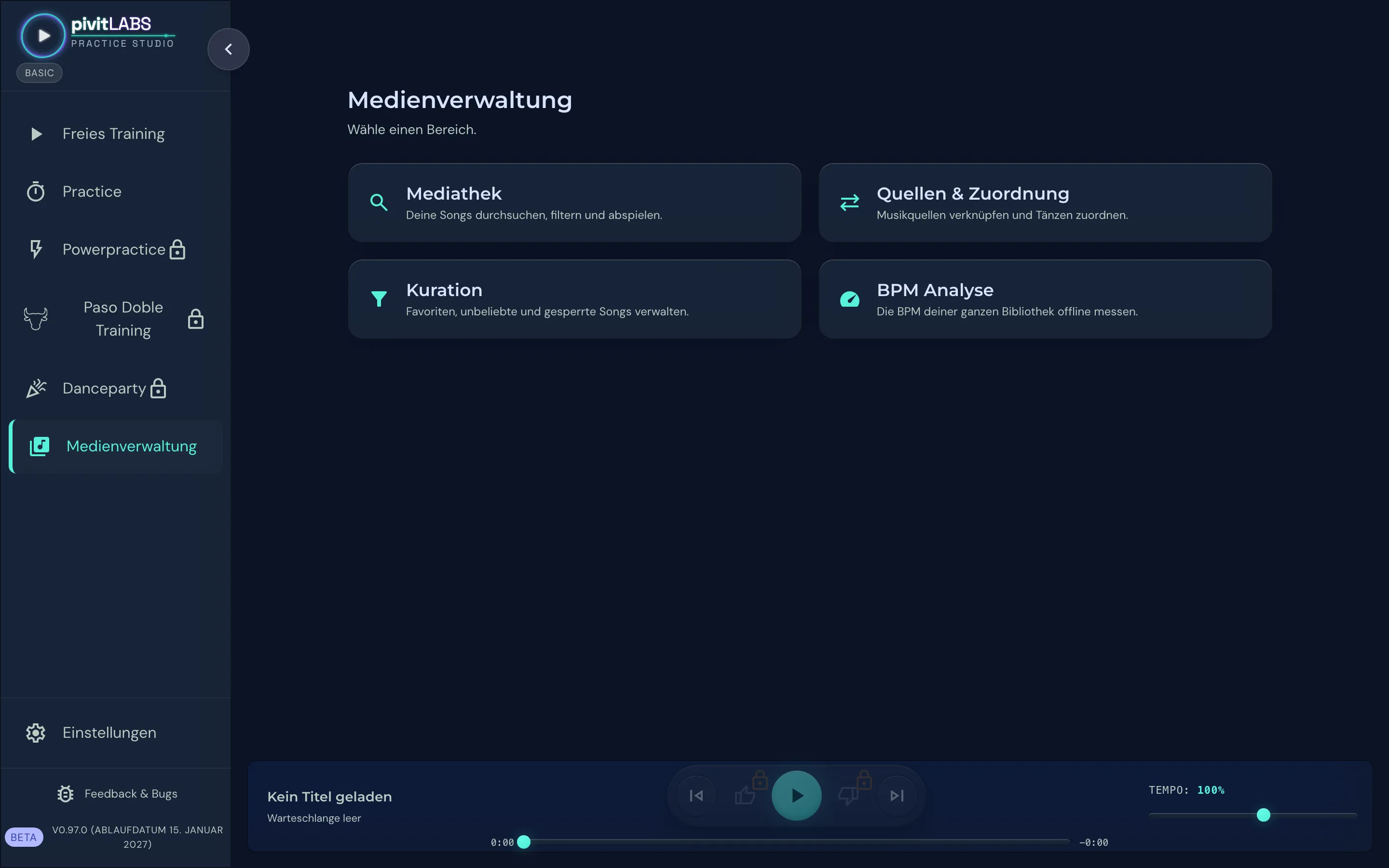Image resolution: width=1389 pixels, height=868 pixels.
Task: Open the Mediathek card
Action: (x=574, y=203)
